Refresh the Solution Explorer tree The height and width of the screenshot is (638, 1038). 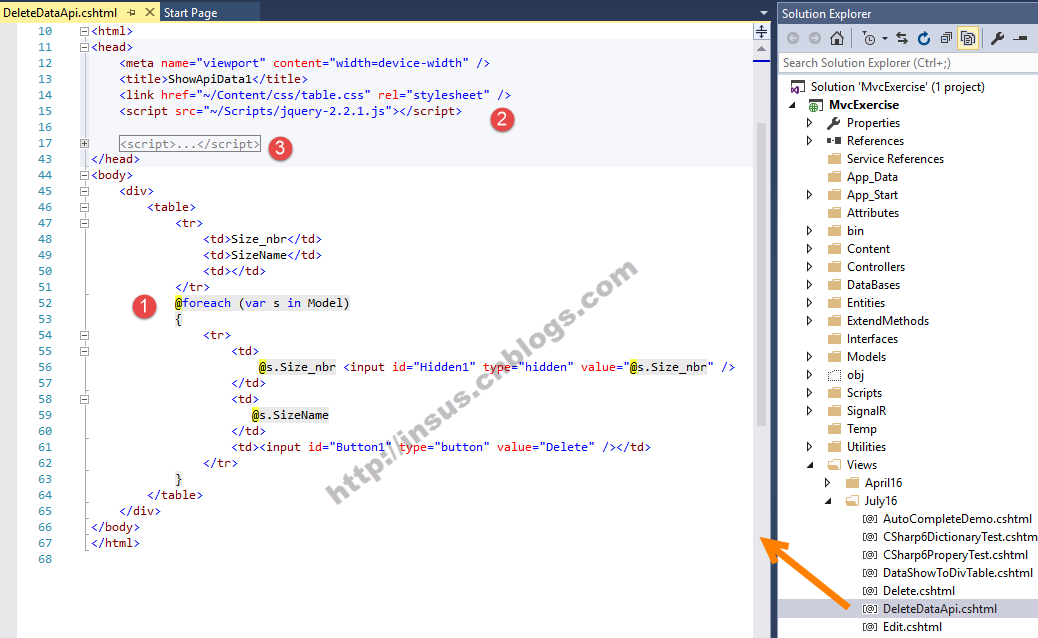coord(923,38)
